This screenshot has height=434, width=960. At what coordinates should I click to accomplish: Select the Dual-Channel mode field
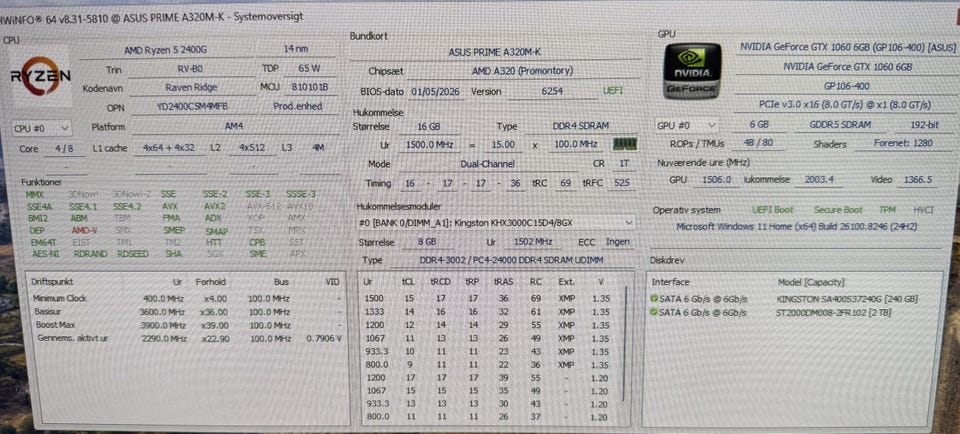click(487, 164)
